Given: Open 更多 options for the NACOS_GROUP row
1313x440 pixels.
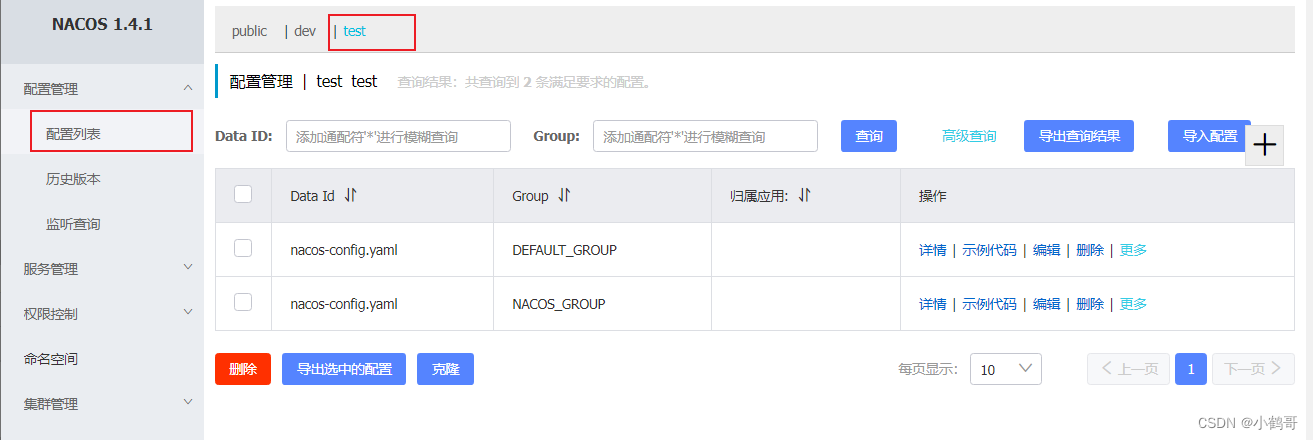Looking at the screenshot, I should [x=1133, y=304].
